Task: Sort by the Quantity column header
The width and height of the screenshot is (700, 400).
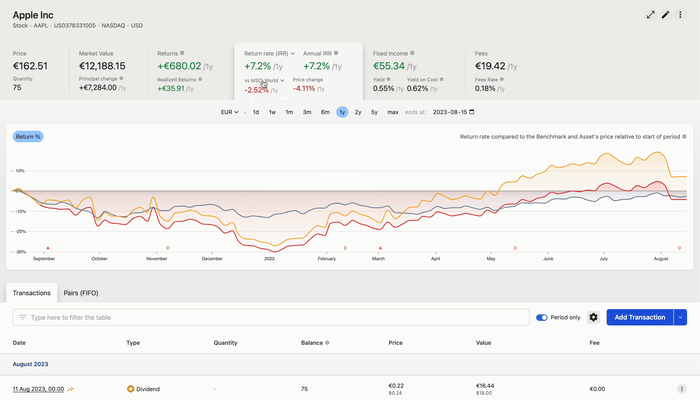Action: pos(225,343)
